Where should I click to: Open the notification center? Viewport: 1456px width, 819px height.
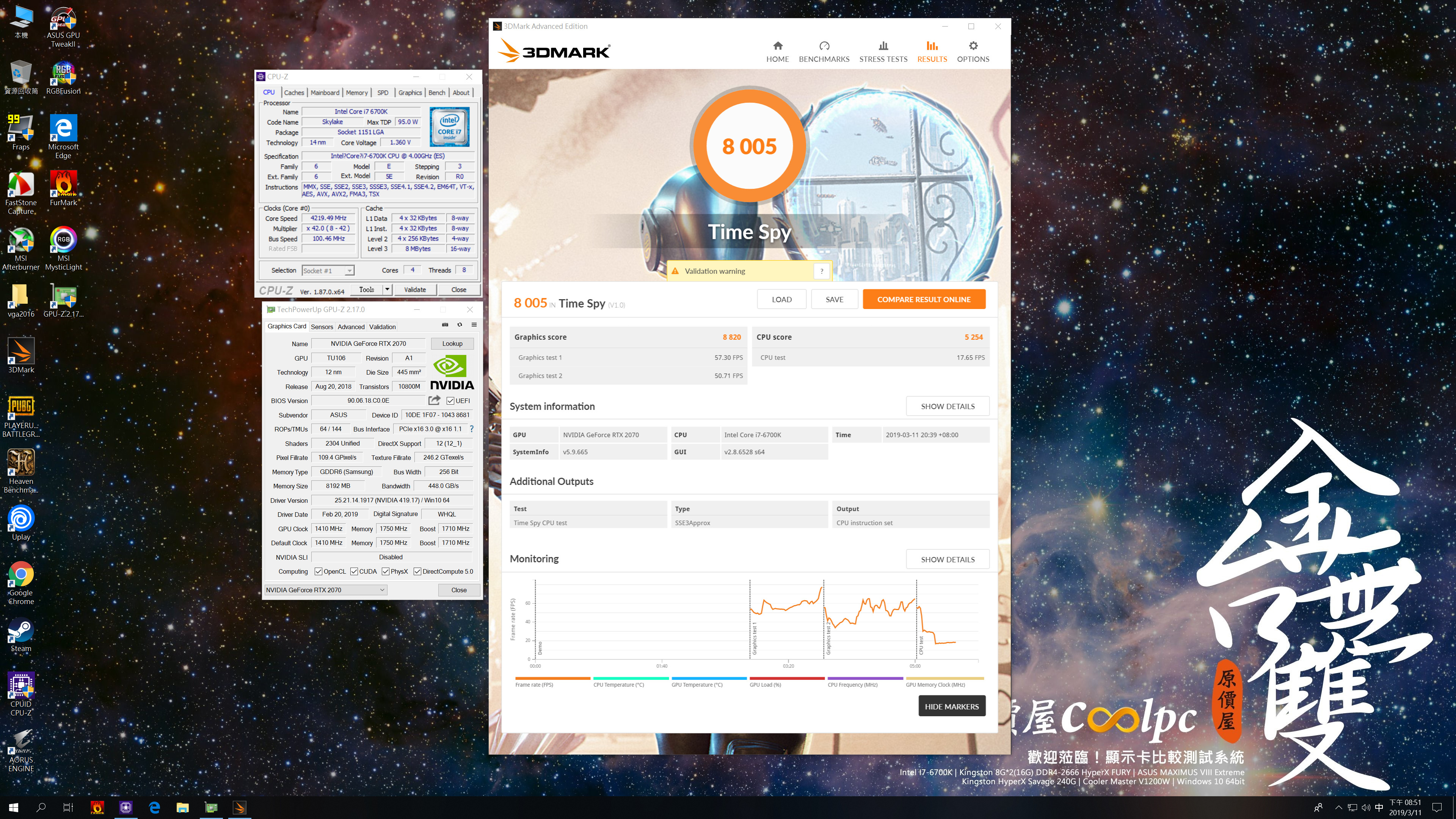point(1437,808)
